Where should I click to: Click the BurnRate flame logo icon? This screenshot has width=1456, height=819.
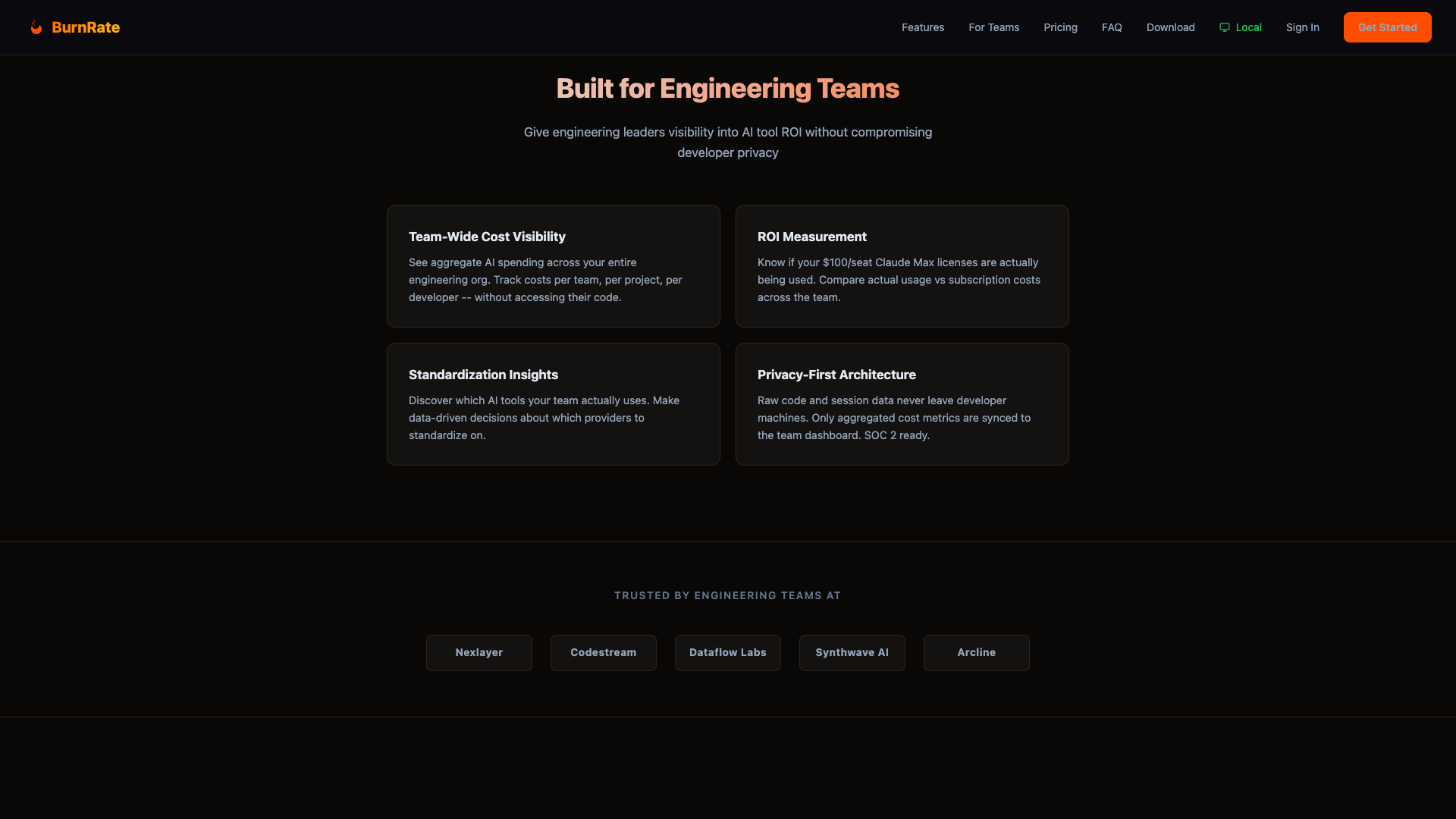pos(36,27)
